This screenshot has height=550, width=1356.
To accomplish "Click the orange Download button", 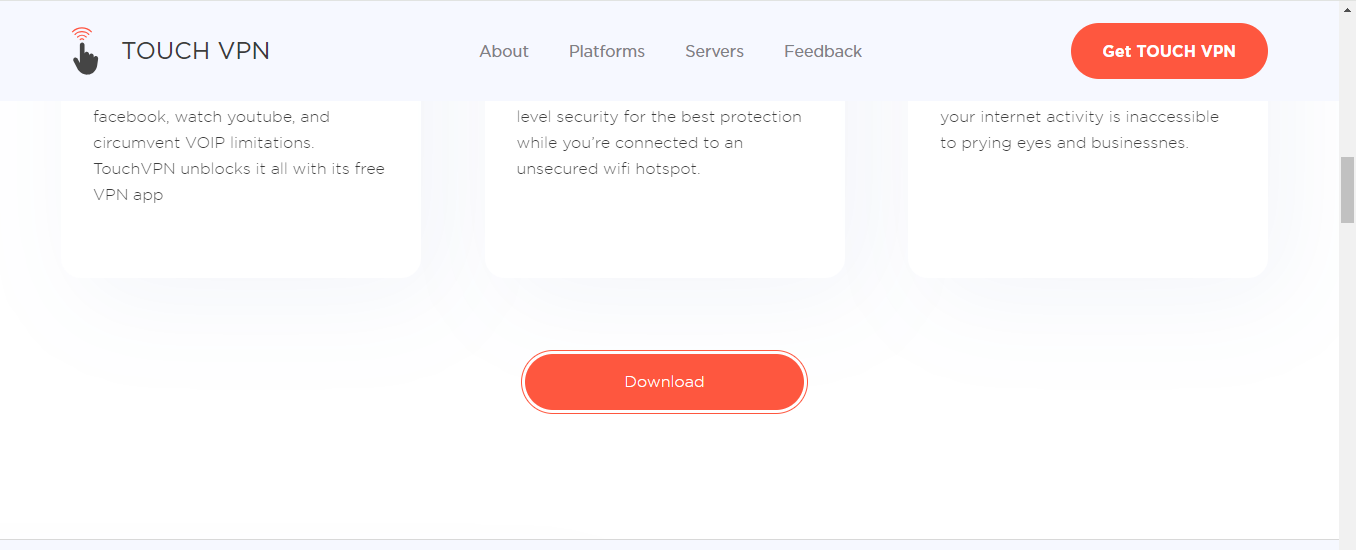I will [x=664, y=382].
